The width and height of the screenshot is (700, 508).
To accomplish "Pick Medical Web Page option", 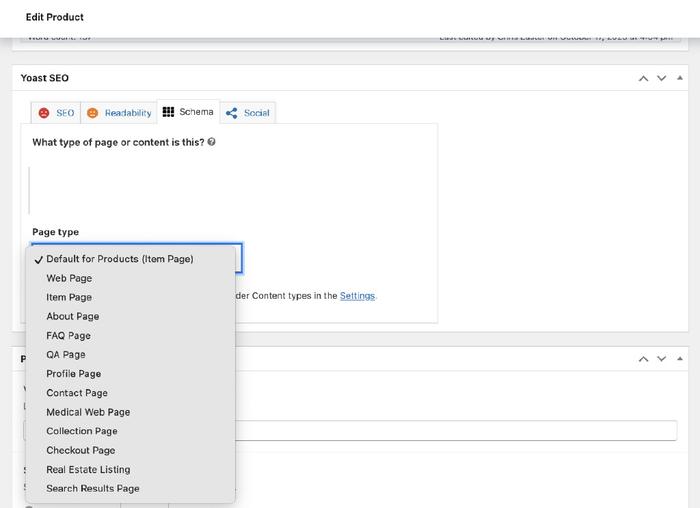I will [130, 412].
